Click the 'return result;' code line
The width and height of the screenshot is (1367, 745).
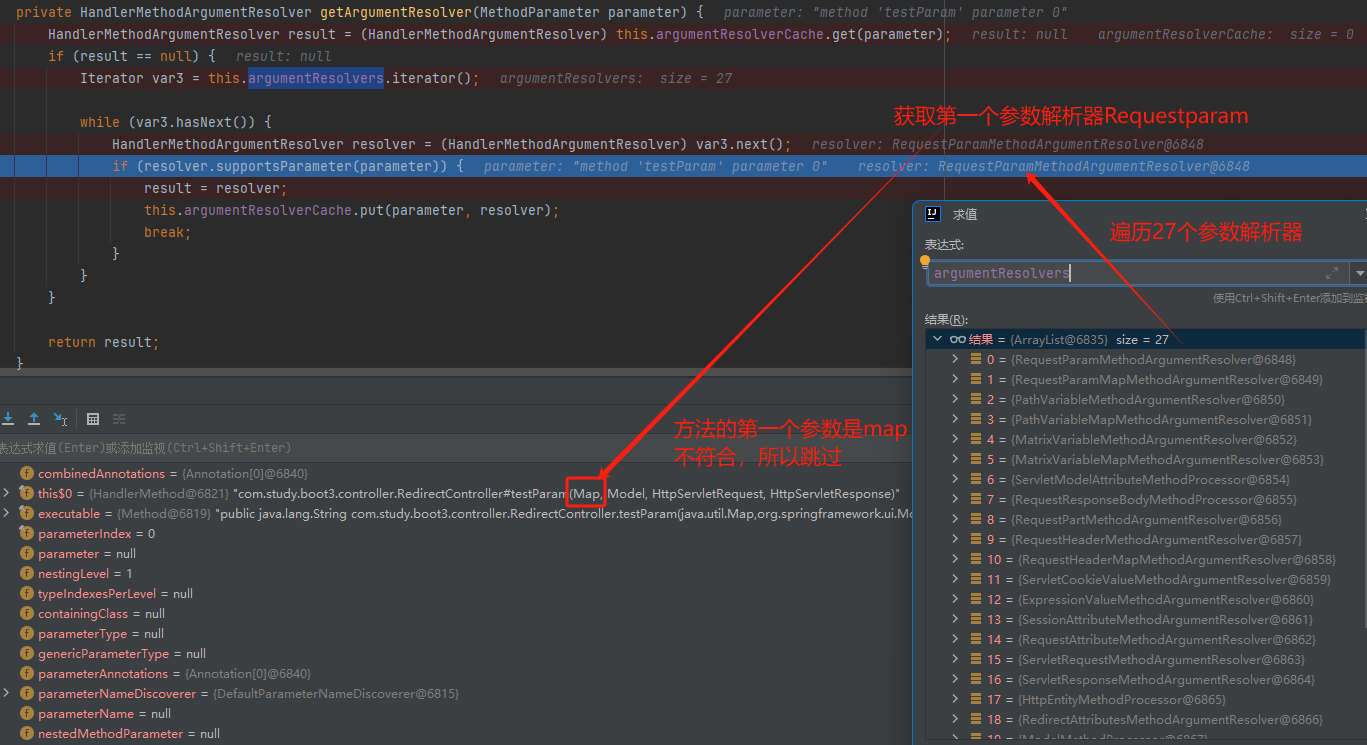point(103,342)
